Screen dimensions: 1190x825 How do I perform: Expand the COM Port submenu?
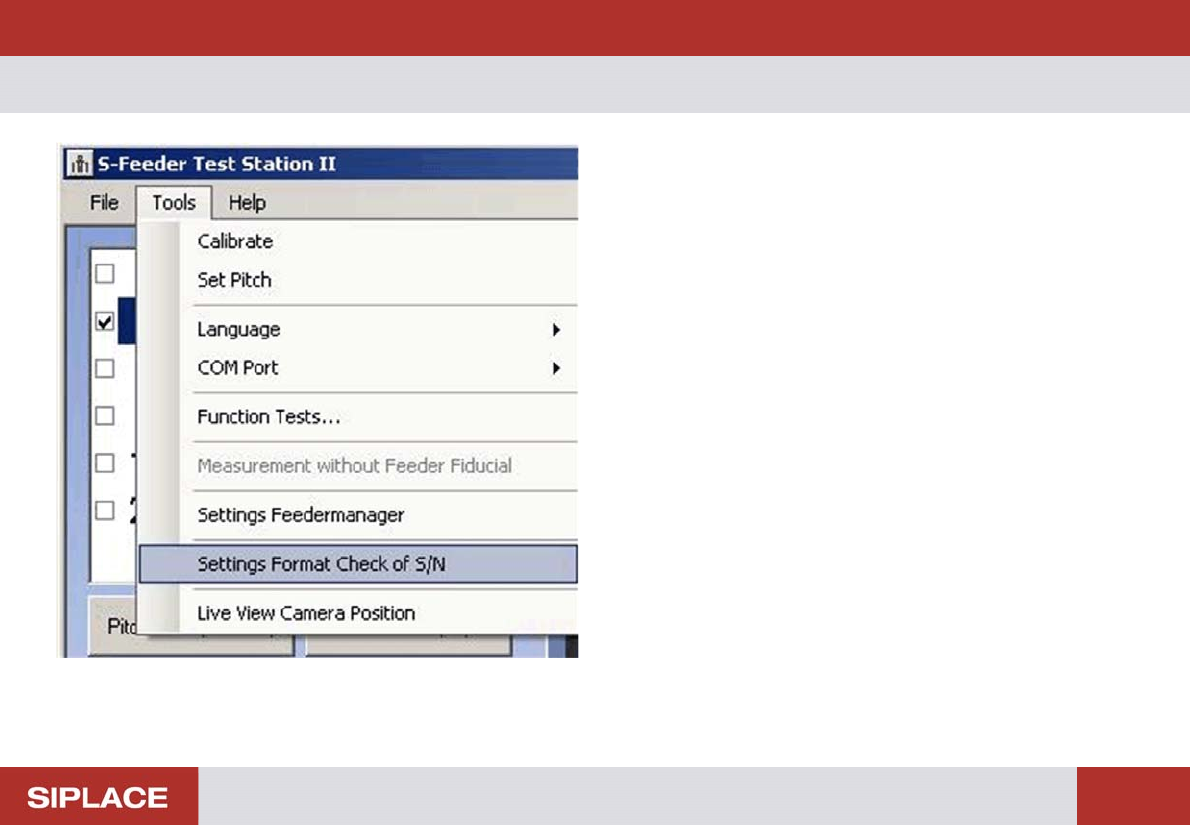[357, 368]
